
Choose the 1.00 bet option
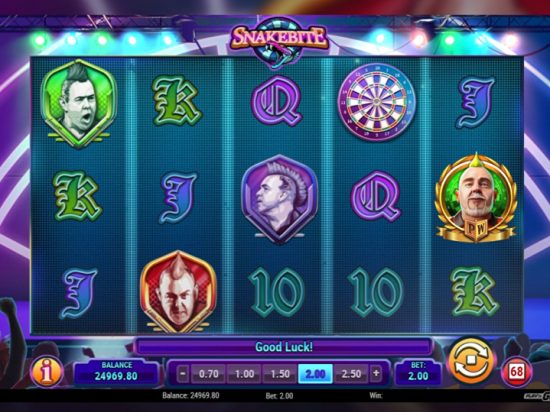(244, 374)
